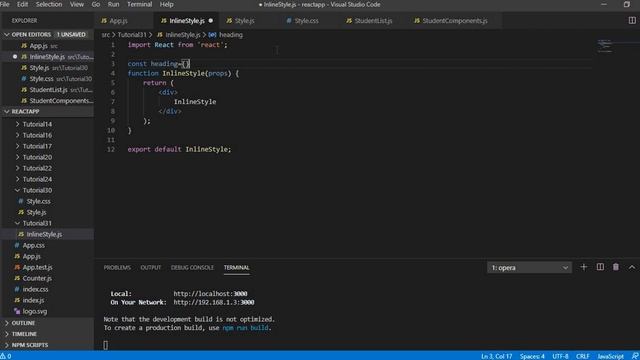Image resolution: width=640 pixels, height=360 pixels.
Task: Expand the Tutorial16 folder
Action: (17, 135)
